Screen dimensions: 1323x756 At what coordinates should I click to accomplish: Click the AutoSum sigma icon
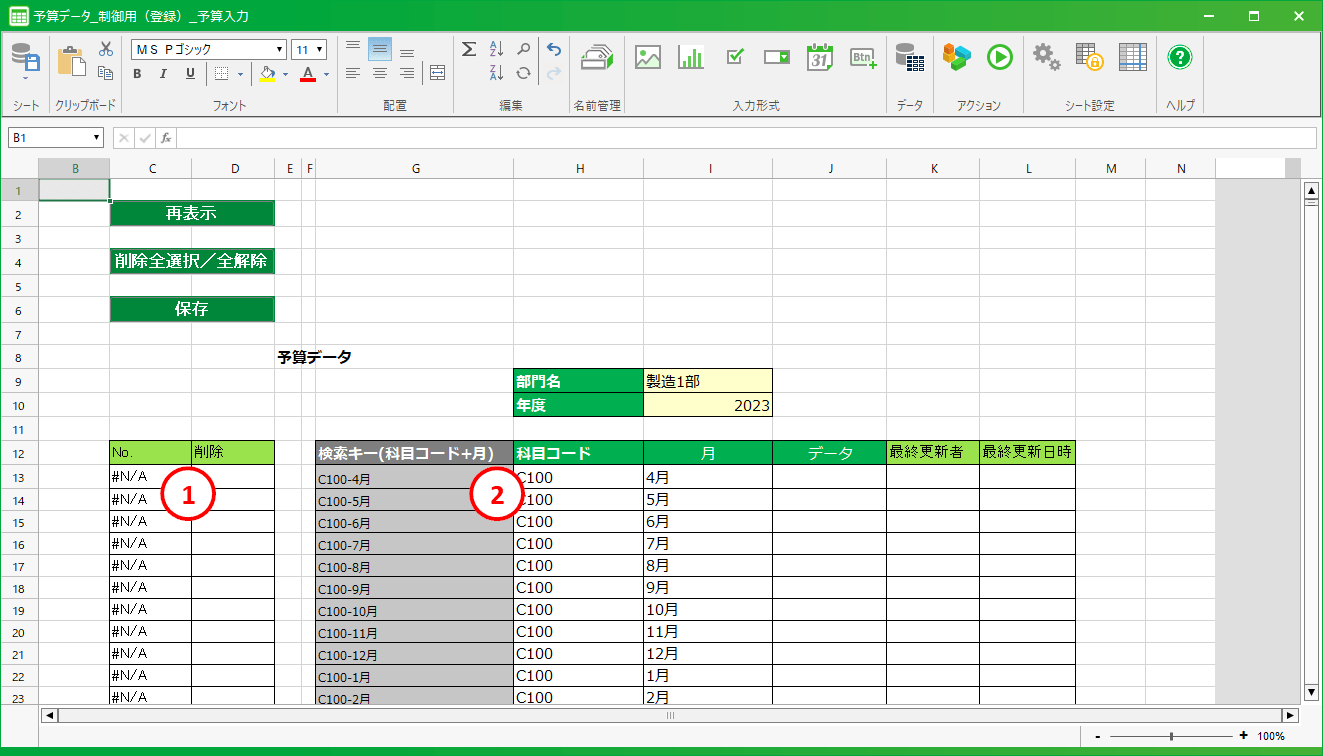(469, 49)
